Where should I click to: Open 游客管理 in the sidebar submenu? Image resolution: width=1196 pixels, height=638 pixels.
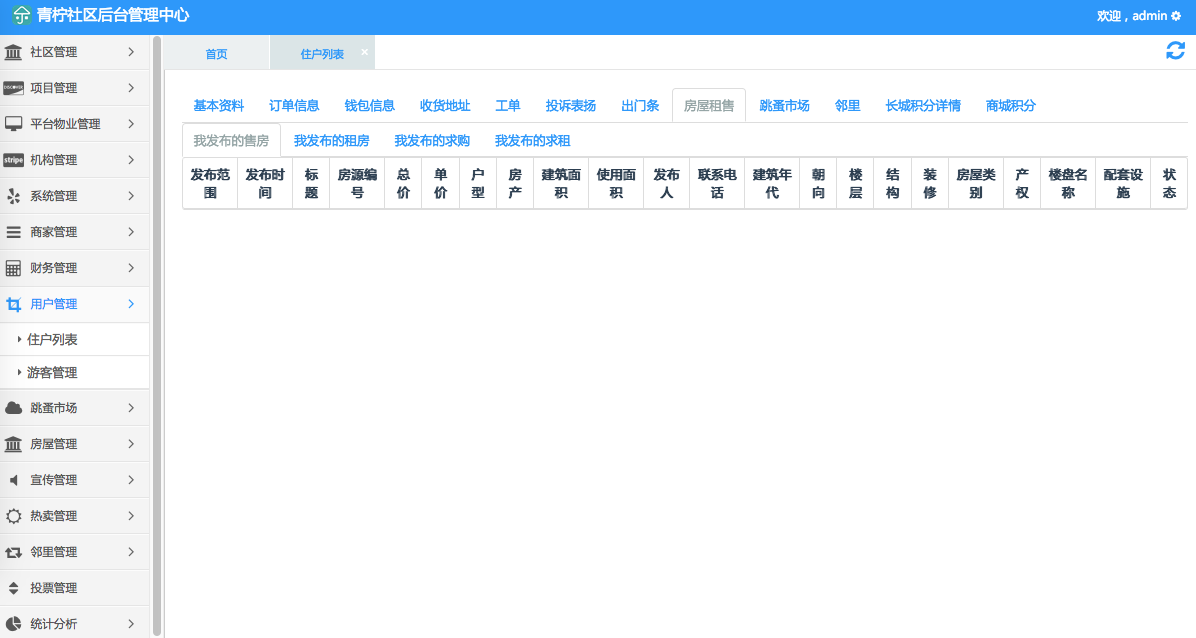(75, 372)
